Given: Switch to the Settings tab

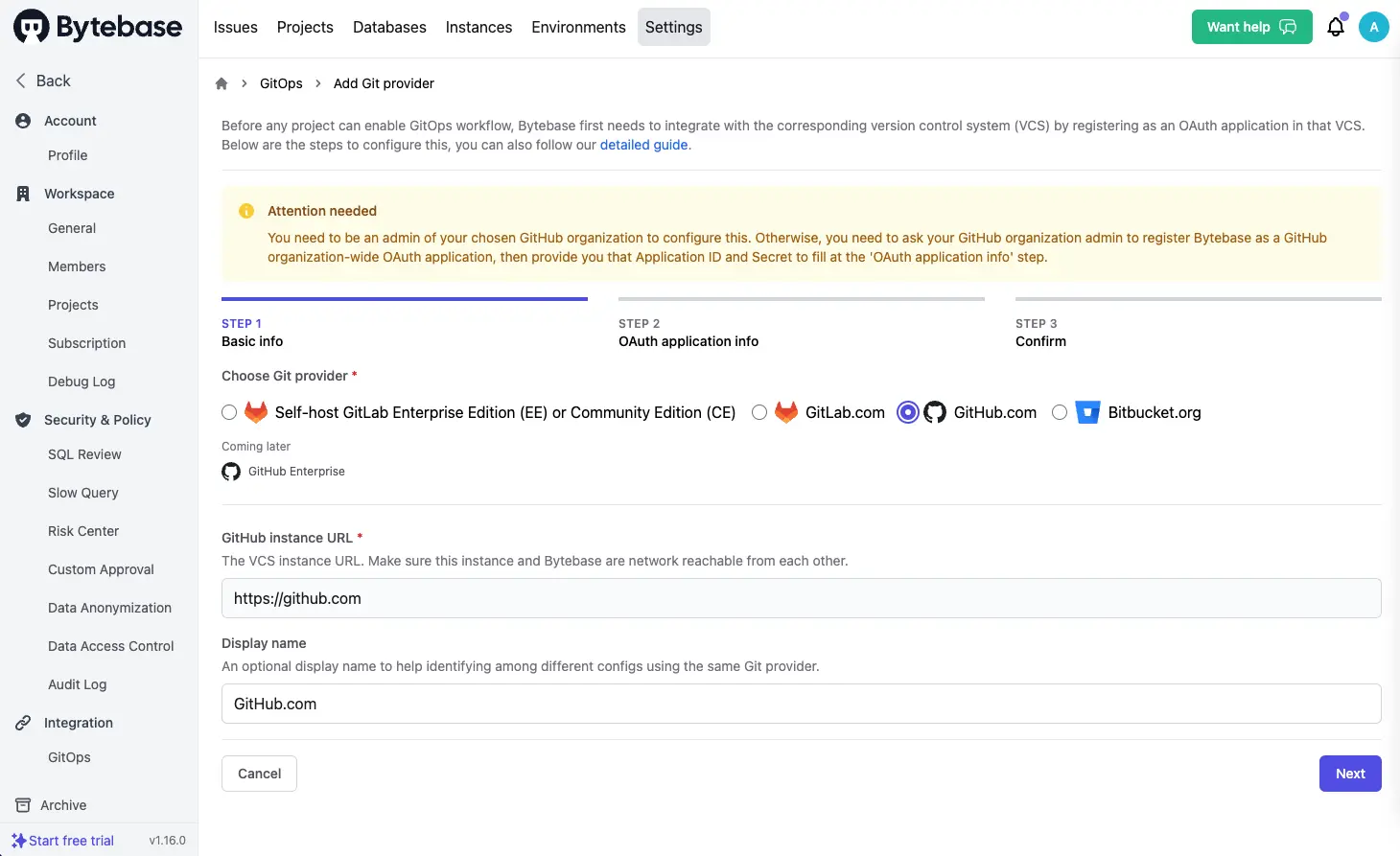Looking at the screenshot, I should coord(673,27).
